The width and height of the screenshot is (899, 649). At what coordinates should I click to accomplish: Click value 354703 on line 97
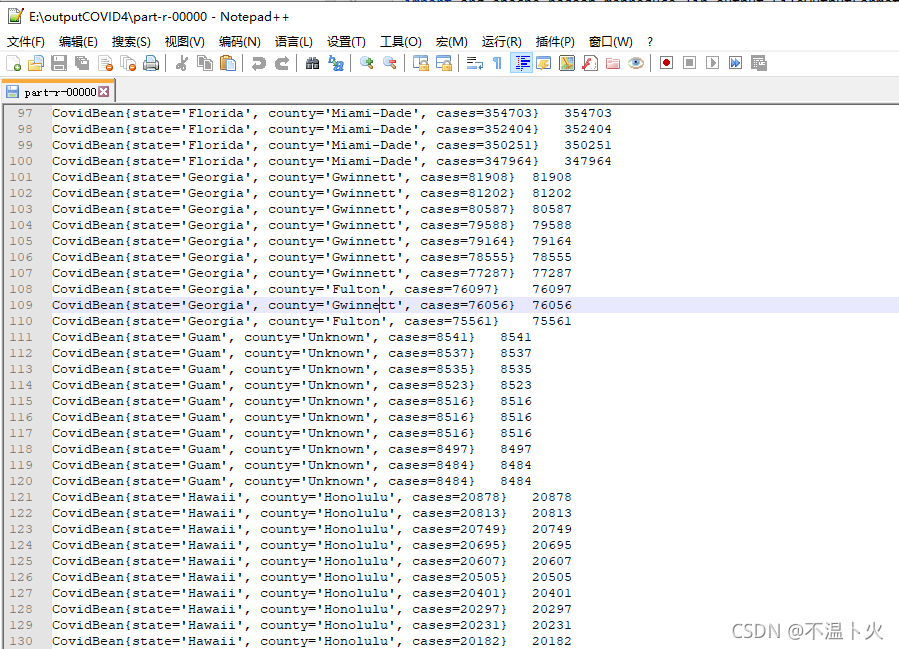point(588,113)
